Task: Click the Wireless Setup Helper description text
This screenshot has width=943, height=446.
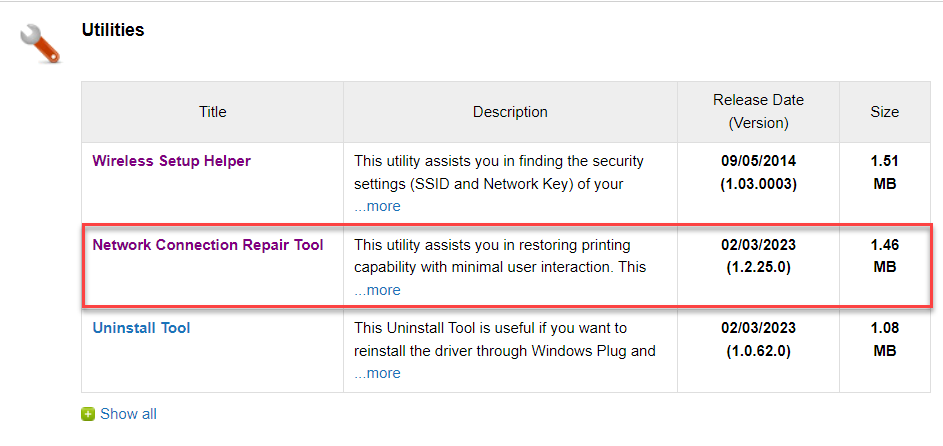Action: [x=499, y=172]
